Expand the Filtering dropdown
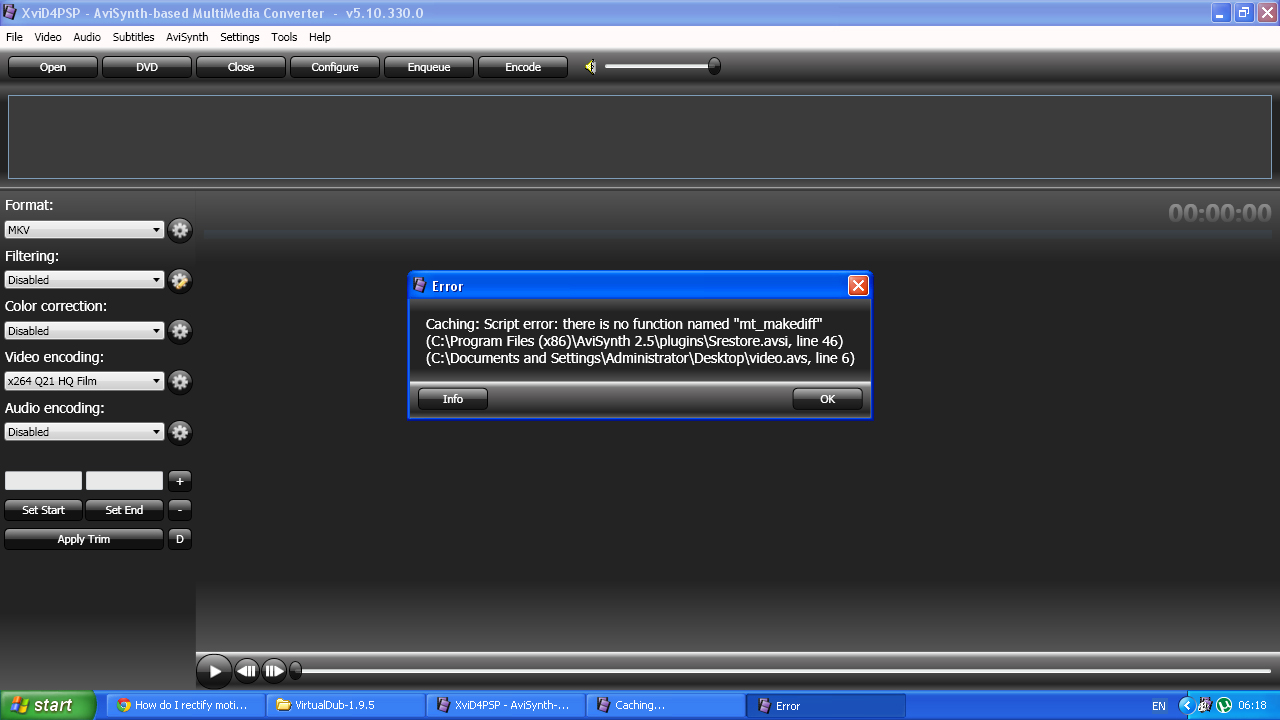 (x=84, y=280)
